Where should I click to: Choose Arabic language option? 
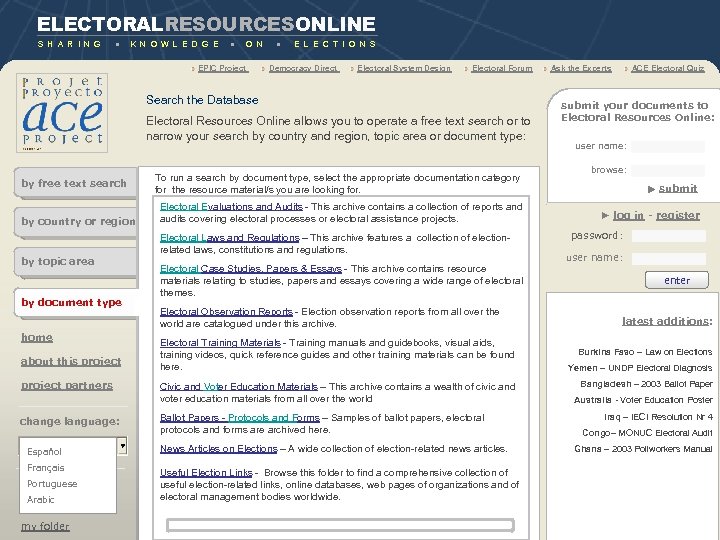coord(40,500)
